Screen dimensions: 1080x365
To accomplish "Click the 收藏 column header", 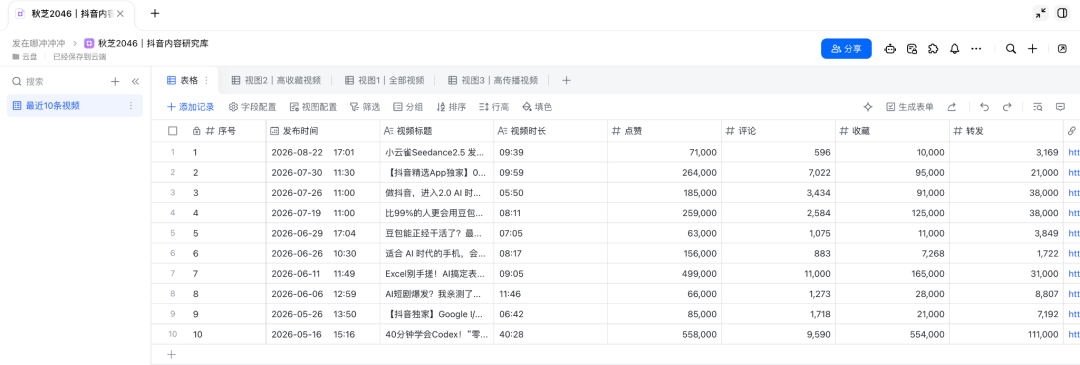I will coord(892,131).
